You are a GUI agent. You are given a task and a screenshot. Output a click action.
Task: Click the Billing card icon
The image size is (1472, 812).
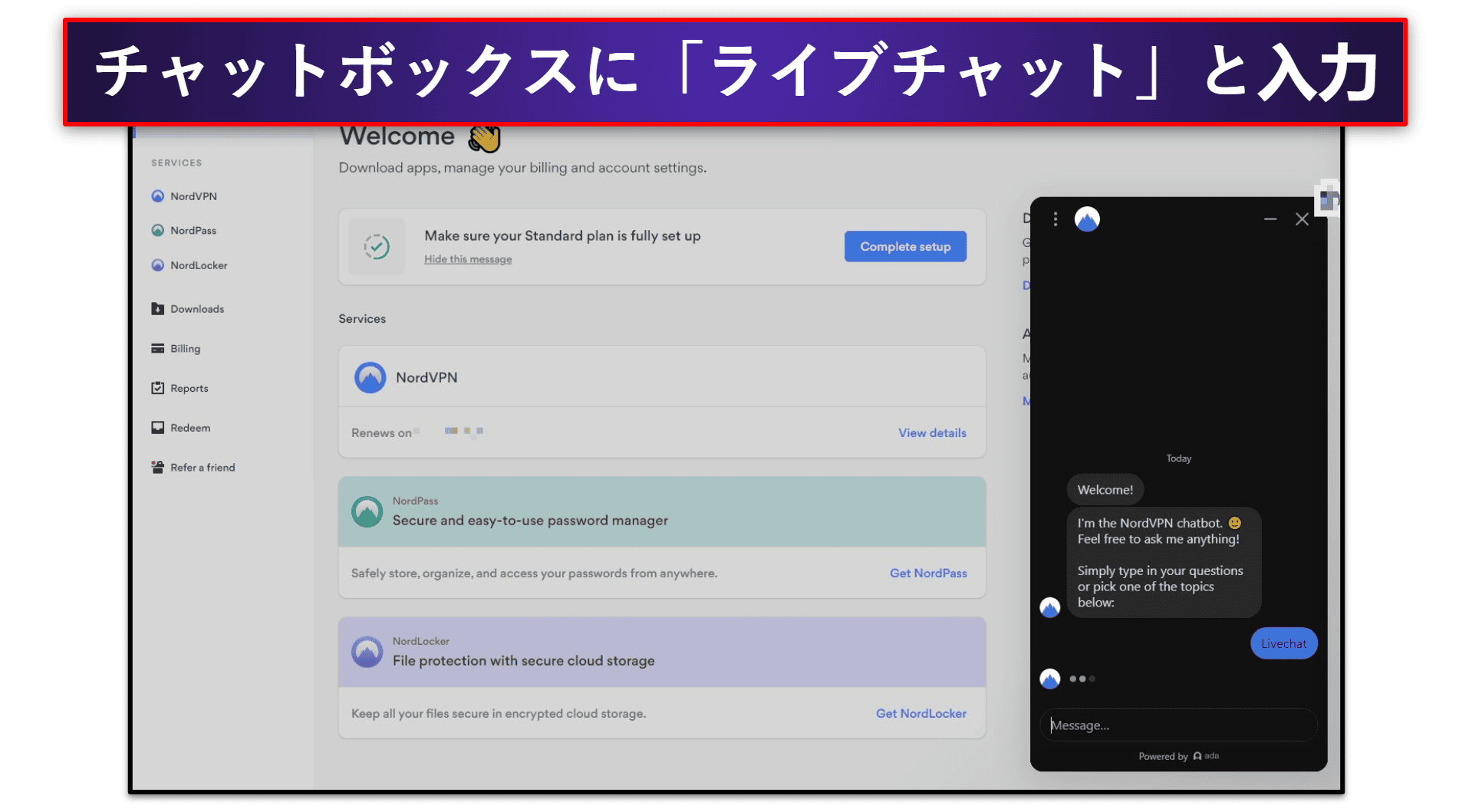[x=158, y=348]
